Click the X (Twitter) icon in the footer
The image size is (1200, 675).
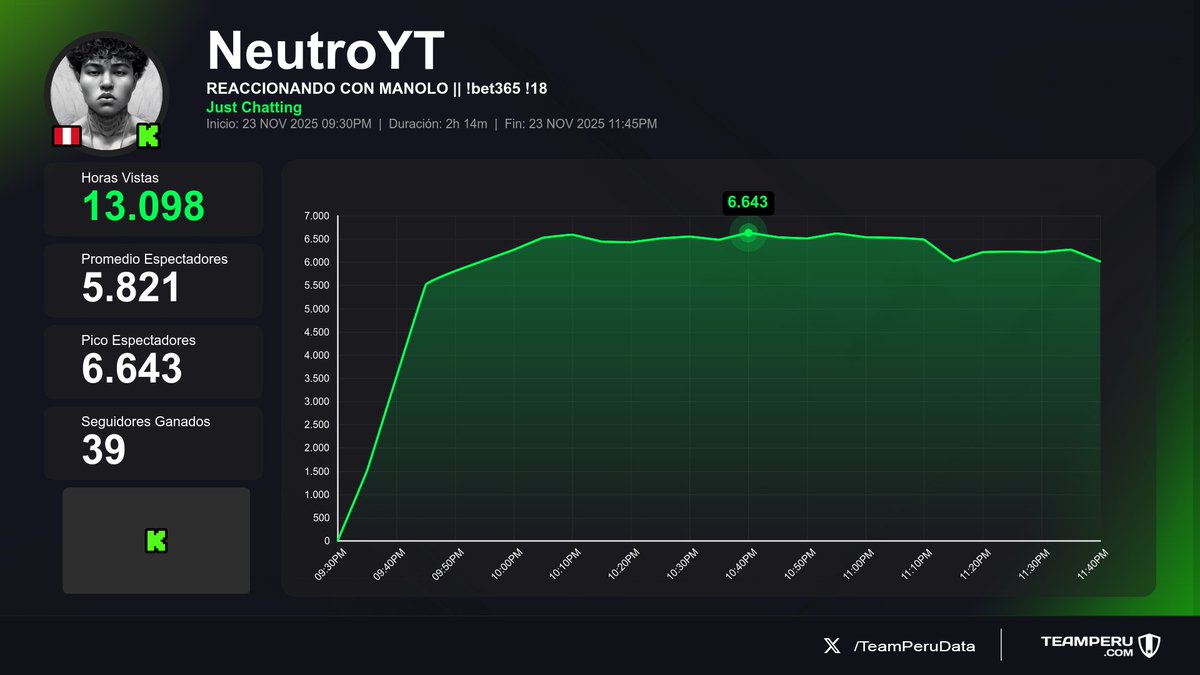click(x=831, y=646)
